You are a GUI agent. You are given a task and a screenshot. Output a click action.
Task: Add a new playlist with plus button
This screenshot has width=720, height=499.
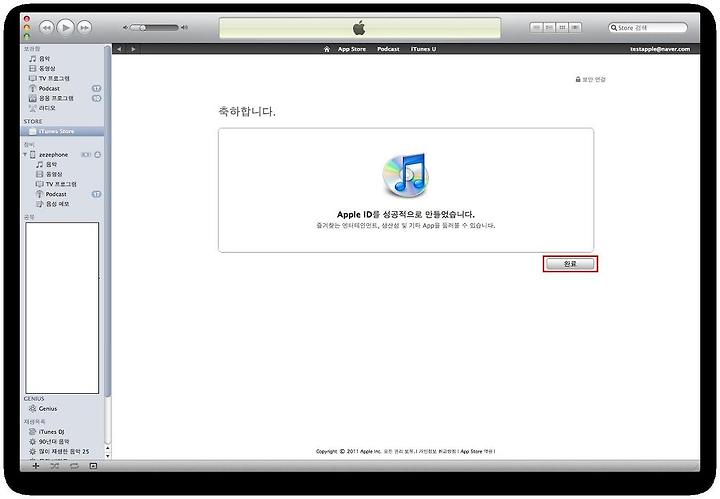point(36,466)
